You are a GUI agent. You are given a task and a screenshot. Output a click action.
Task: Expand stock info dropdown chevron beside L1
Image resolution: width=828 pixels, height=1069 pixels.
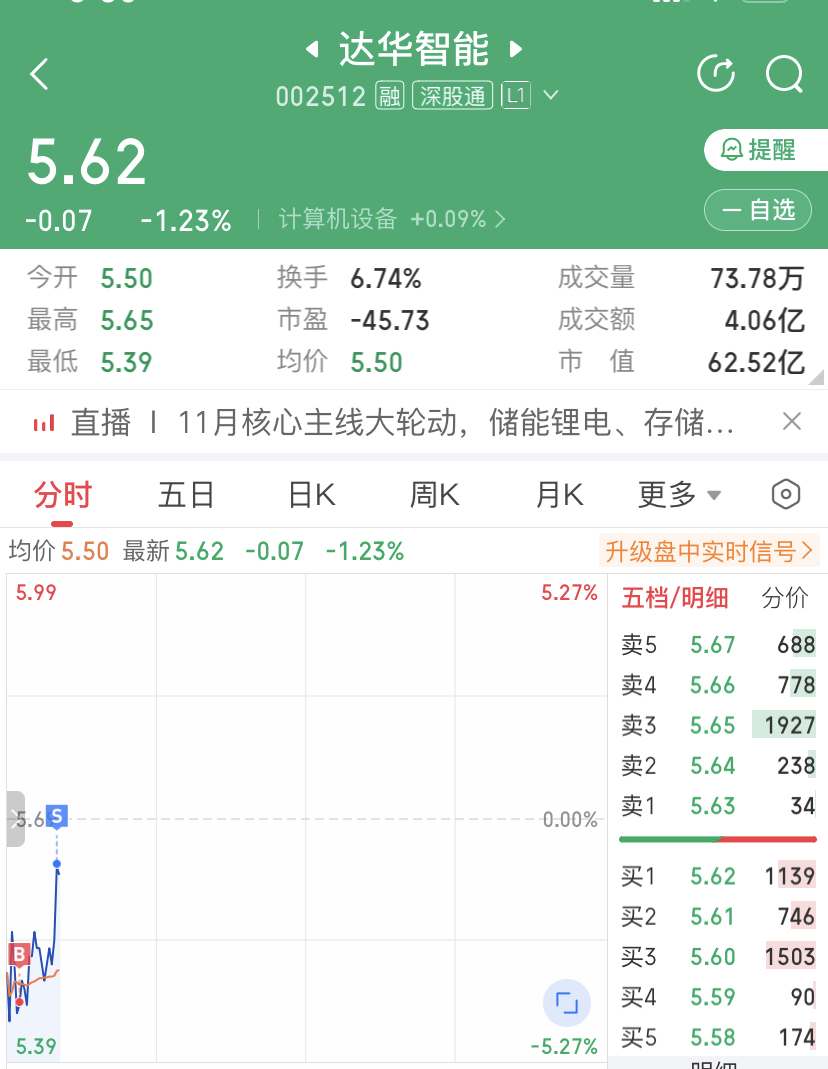click(x=551, y=95)
